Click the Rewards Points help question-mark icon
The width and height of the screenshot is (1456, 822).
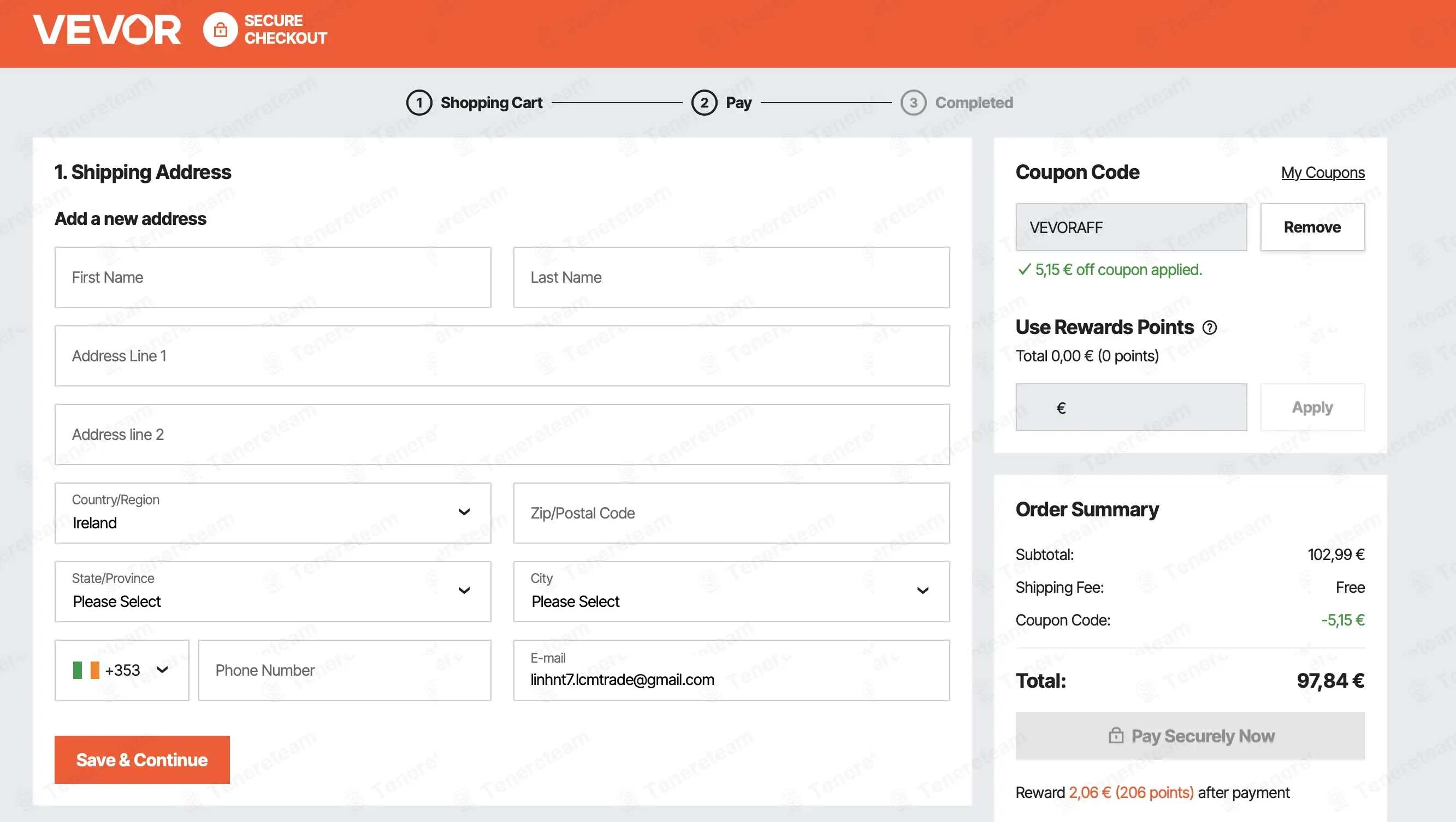pyautogui.click(x=1209, y=327)
